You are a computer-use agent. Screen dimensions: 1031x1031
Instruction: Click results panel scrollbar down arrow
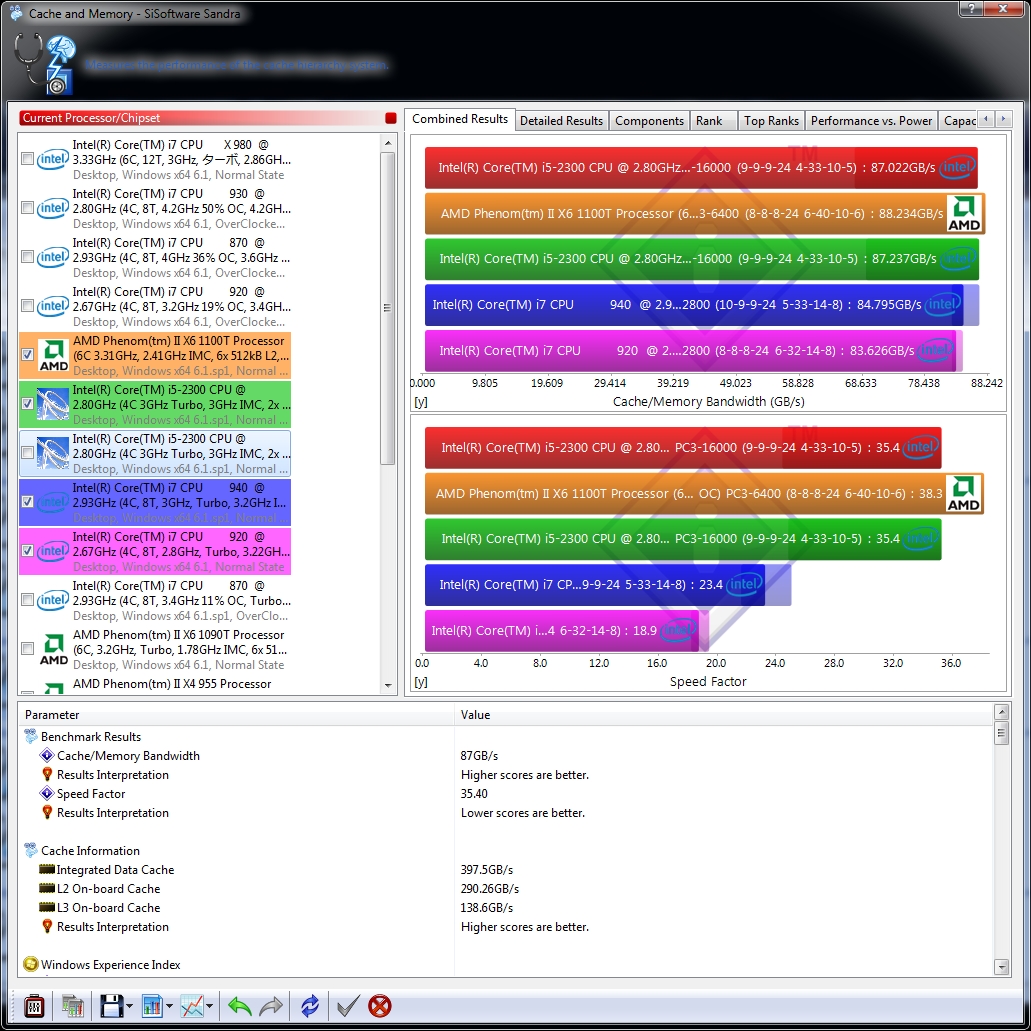pos(1001,967)
